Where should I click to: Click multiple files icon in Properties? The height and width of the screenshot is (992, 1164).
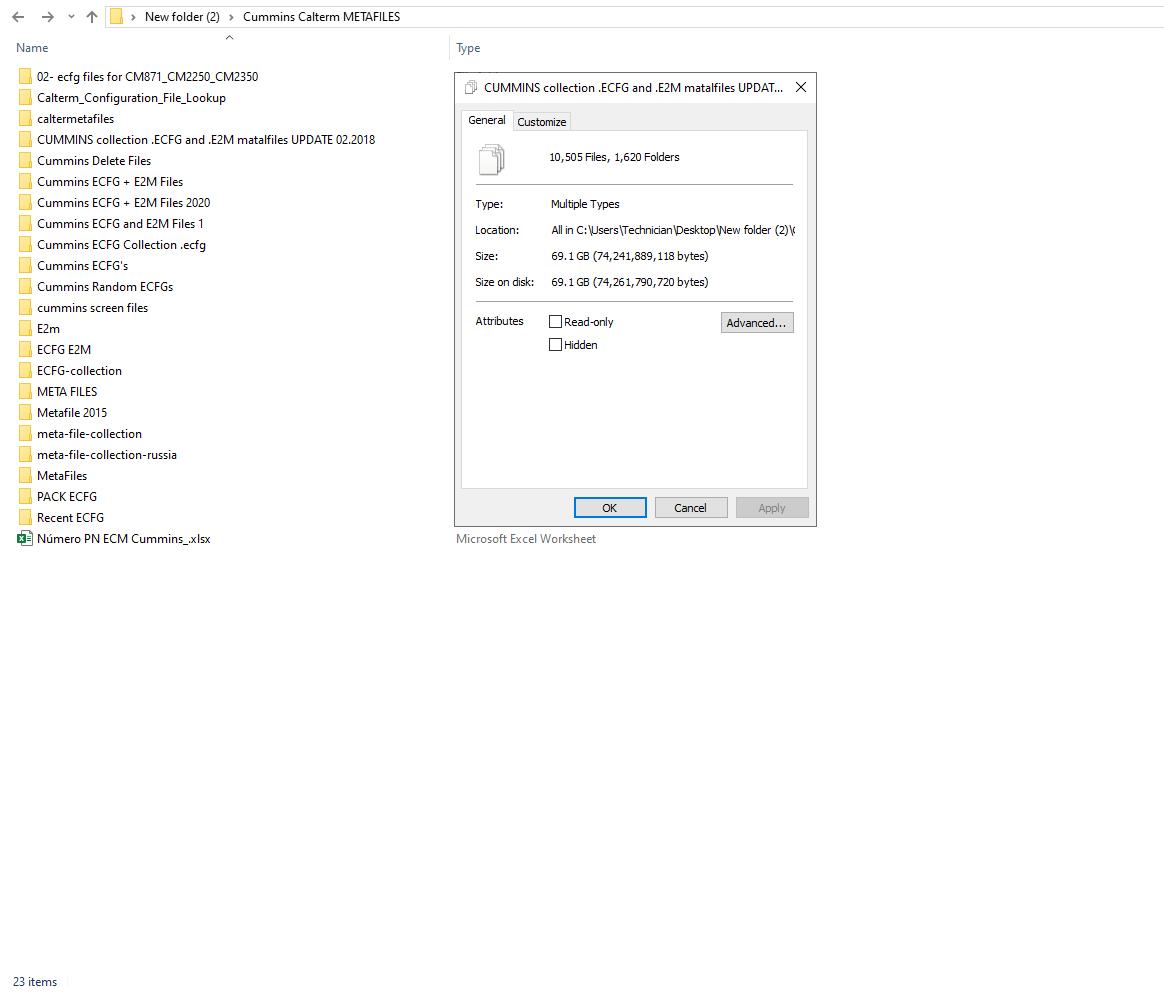(491, 159)
